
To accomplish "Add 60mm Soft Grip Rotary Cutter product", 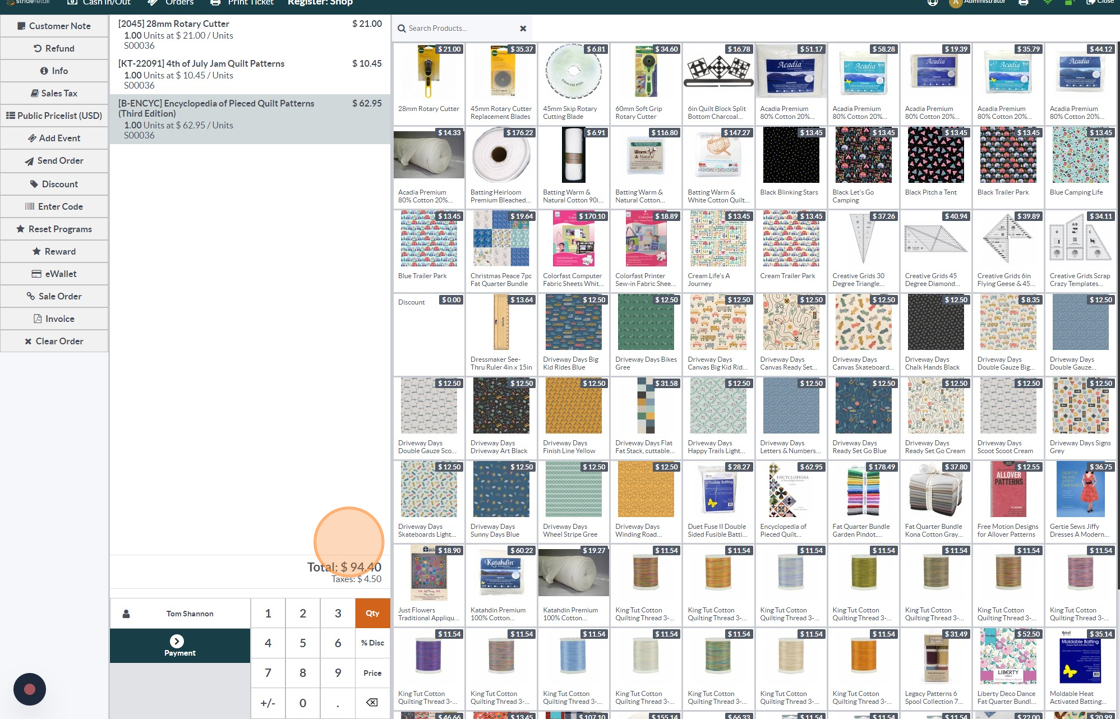I will (646, 84).
